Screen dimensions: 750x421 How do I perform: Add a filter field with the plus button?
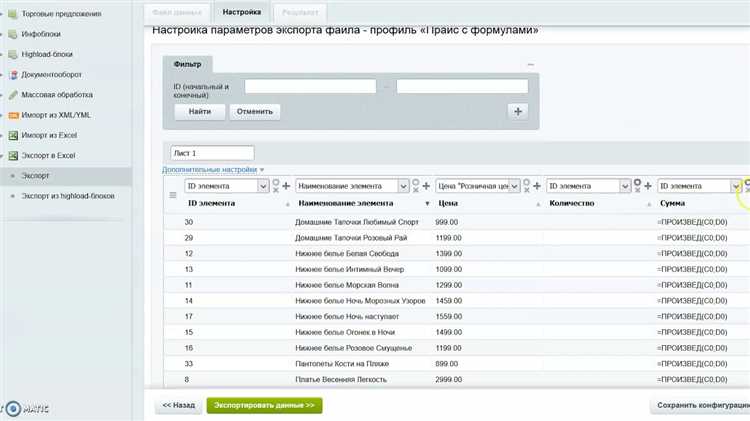(518, 111)
